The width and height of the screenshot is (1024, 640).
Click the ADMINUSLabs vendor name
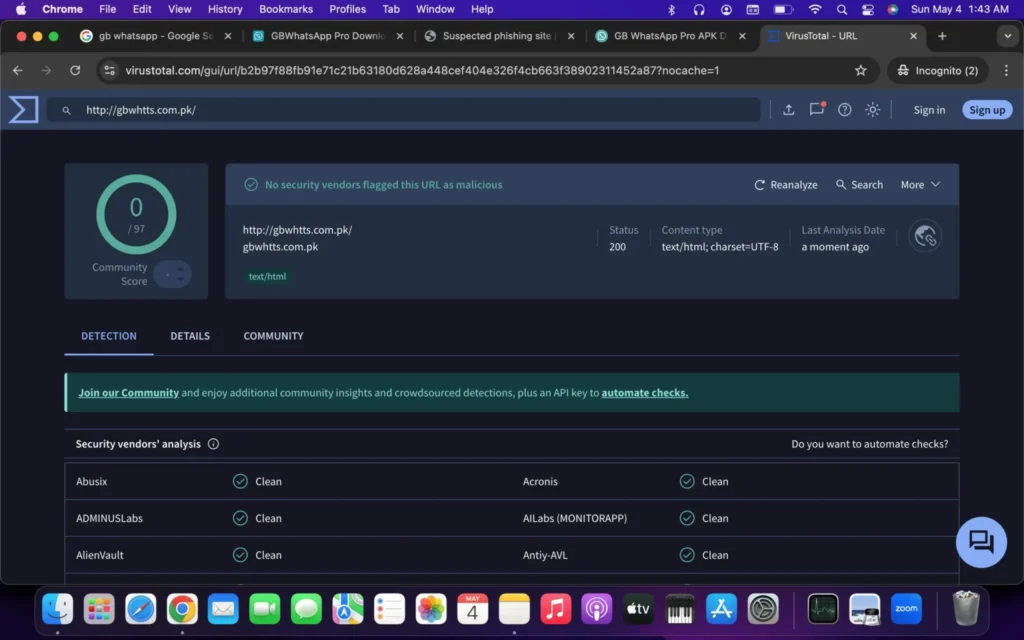click(x=109, y=519)
